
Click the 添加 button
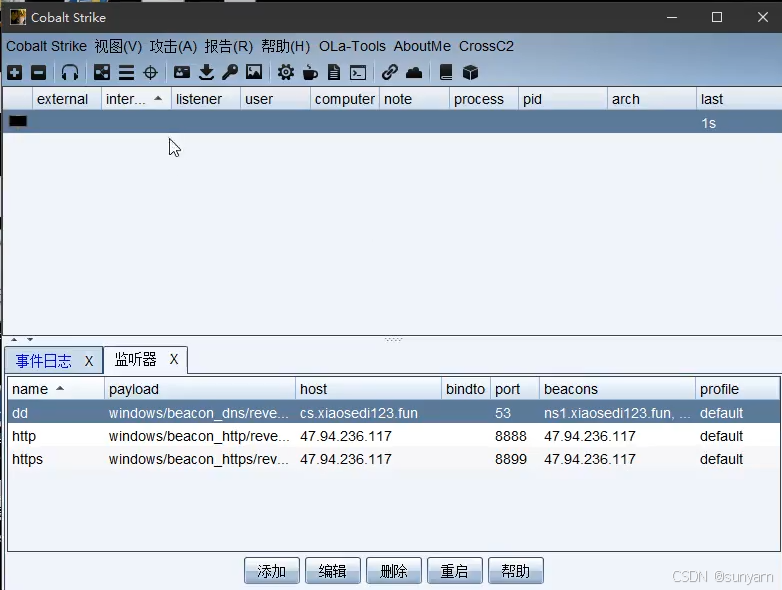272,571
